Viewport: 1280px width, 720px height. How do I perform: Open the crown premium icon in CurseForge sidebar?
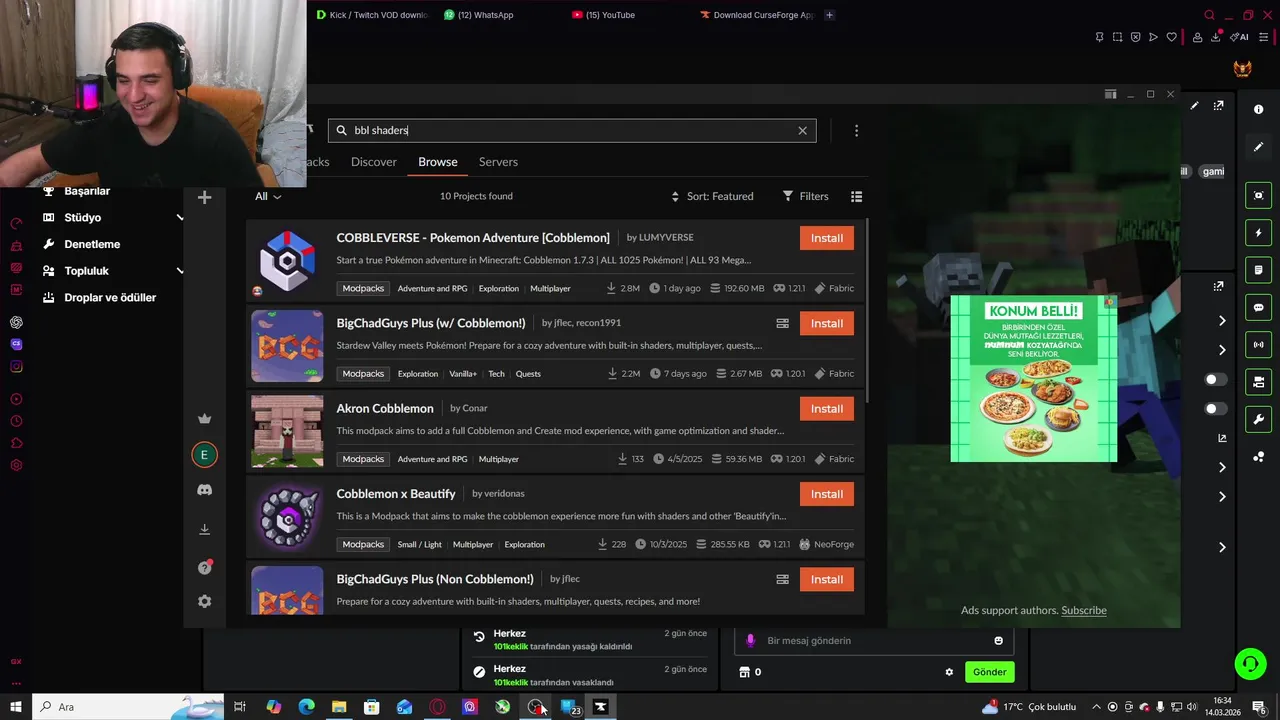tap(204, 419)
